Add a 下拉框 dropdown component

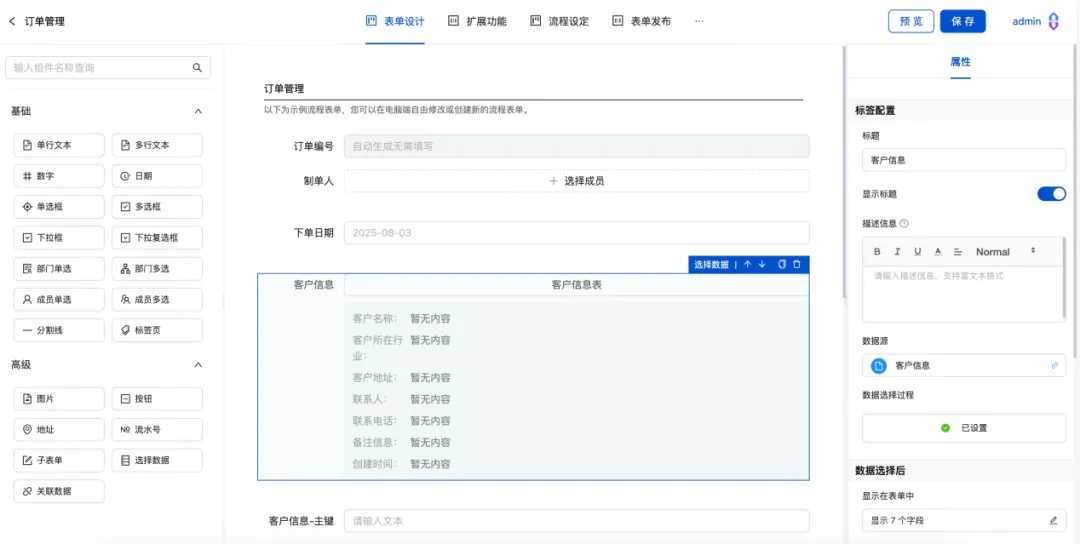(59, 238)
